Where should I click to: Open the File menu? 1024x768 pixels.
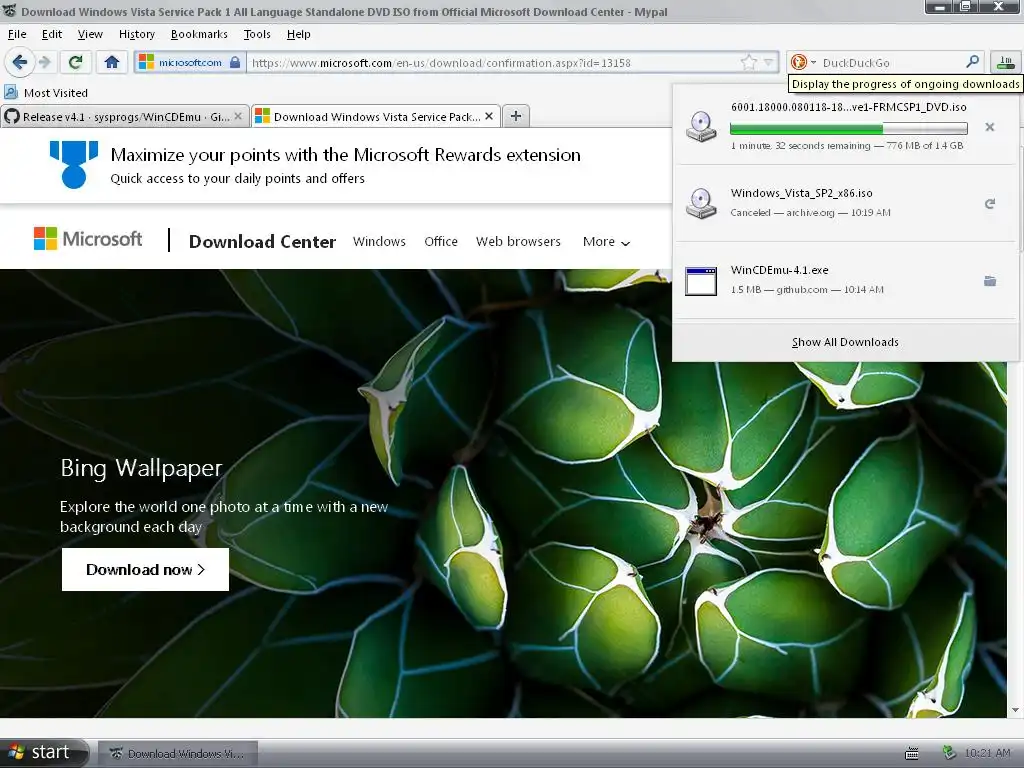[x=17, y=34]
